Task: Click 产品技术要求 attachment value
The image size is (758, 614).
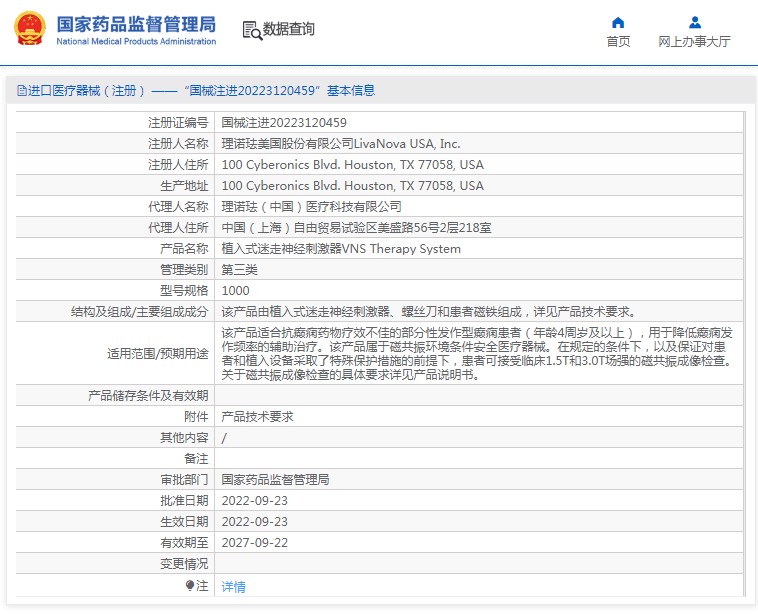Action: (x=257, y=417)
